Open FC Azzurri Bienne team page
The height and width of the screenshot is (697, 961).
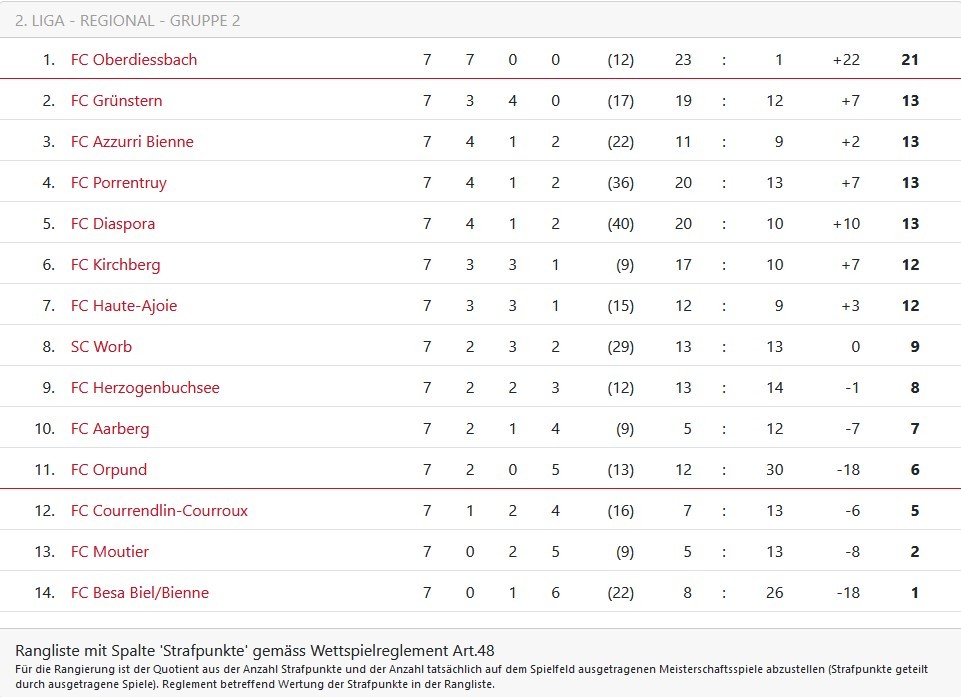[x=132, y=142]
